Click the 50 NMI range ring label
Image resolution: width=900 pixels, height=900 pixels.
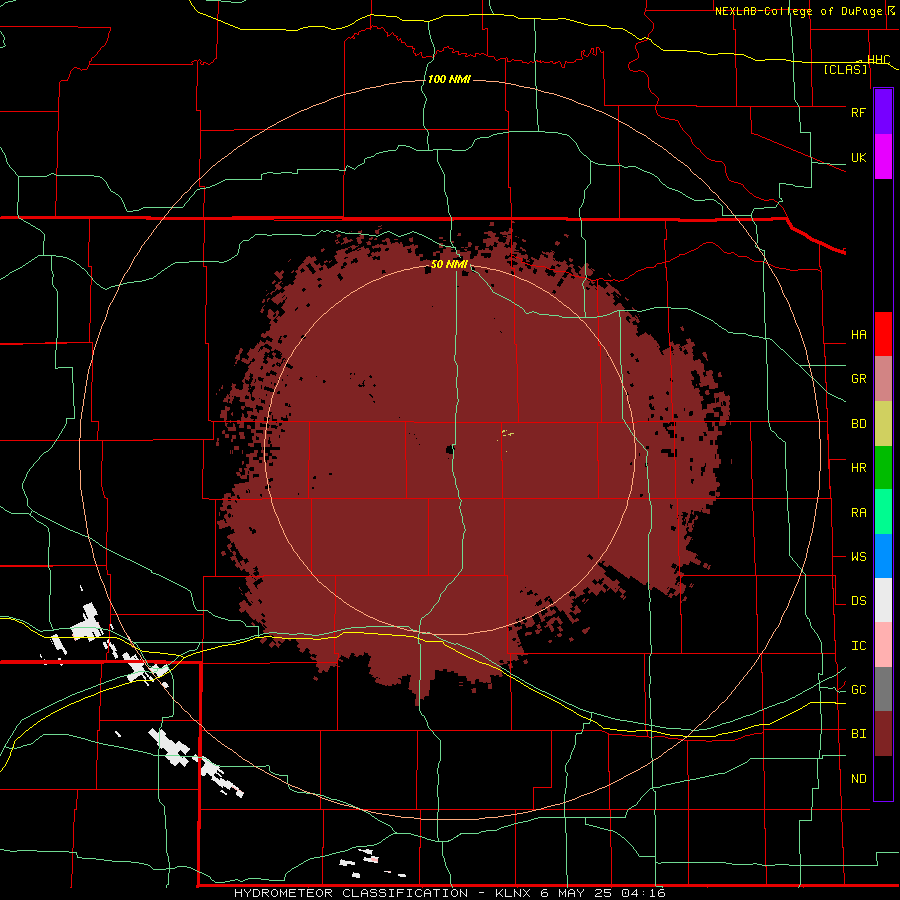pos(449,264)
